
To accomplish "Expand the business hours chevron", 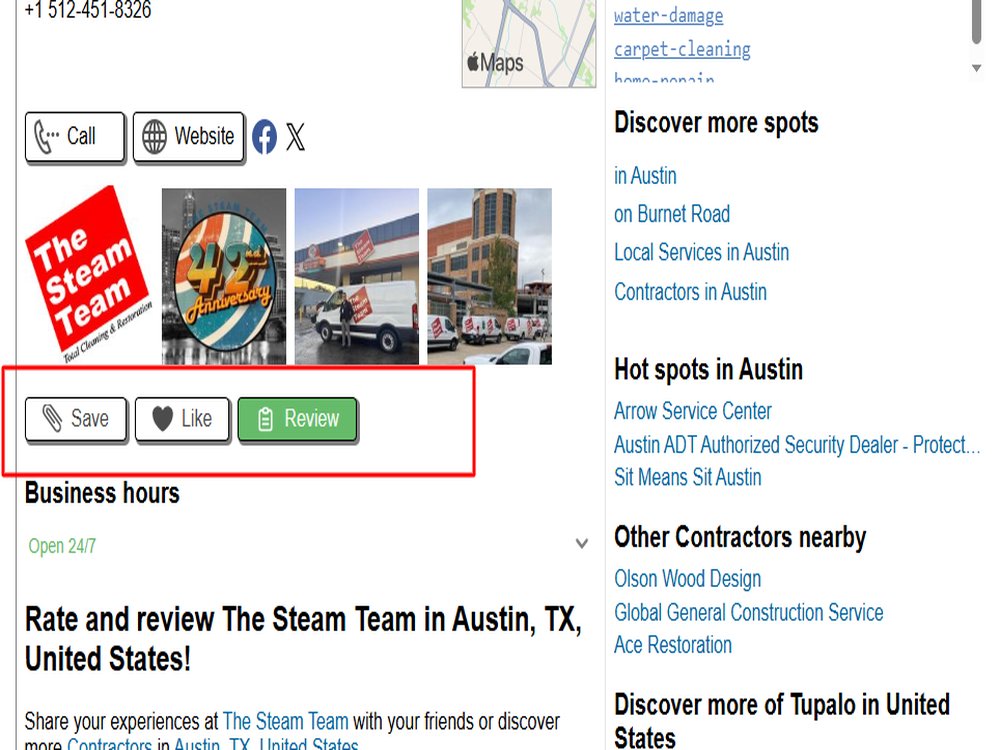I will [x=582, y=543].
